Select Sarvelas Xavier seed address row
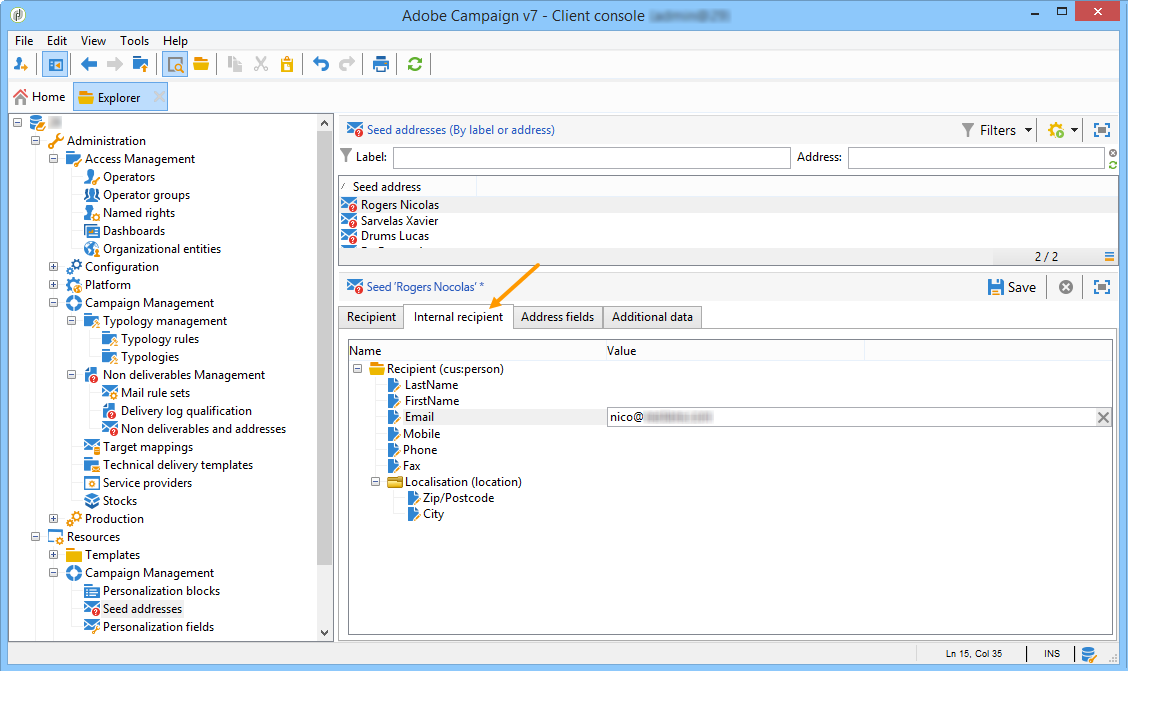This screenshot has height=708, width=1162. tap(728, 221)
